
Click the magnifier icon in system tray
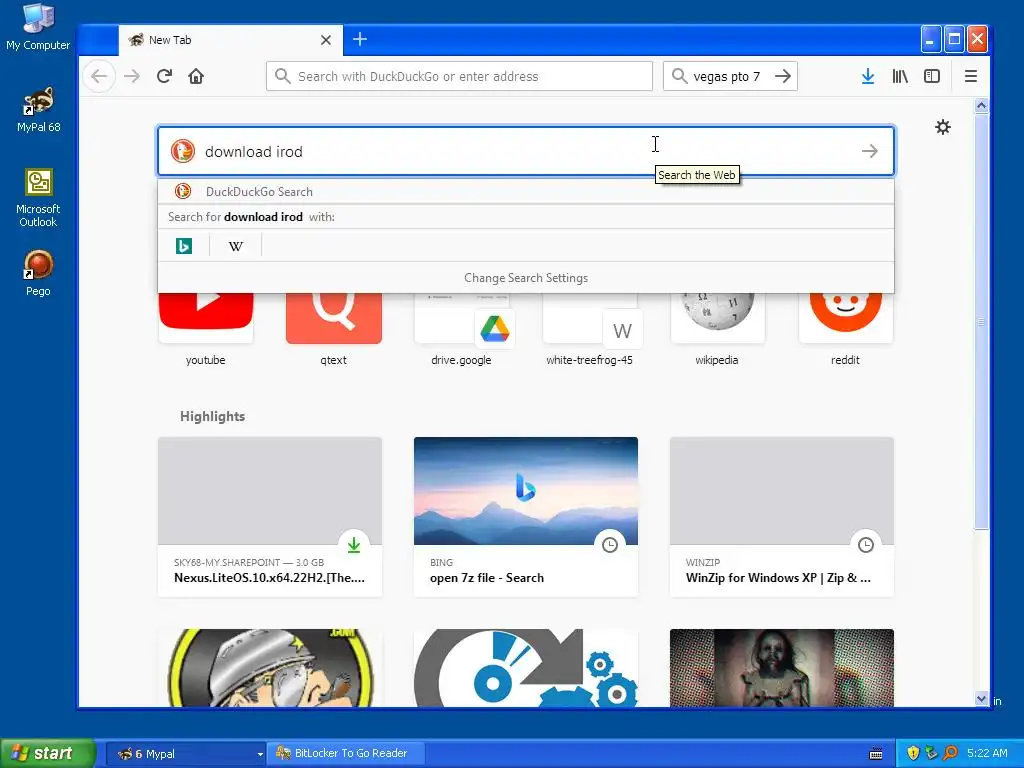(x=950, y=753)
